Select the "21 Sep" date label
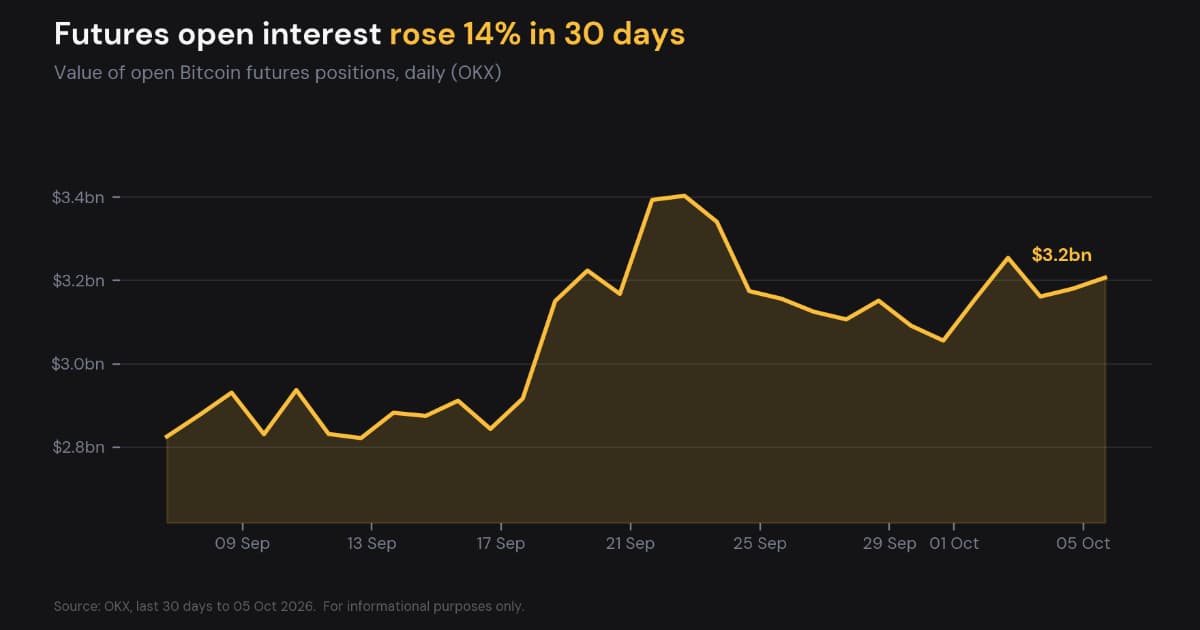 [630, 544]
